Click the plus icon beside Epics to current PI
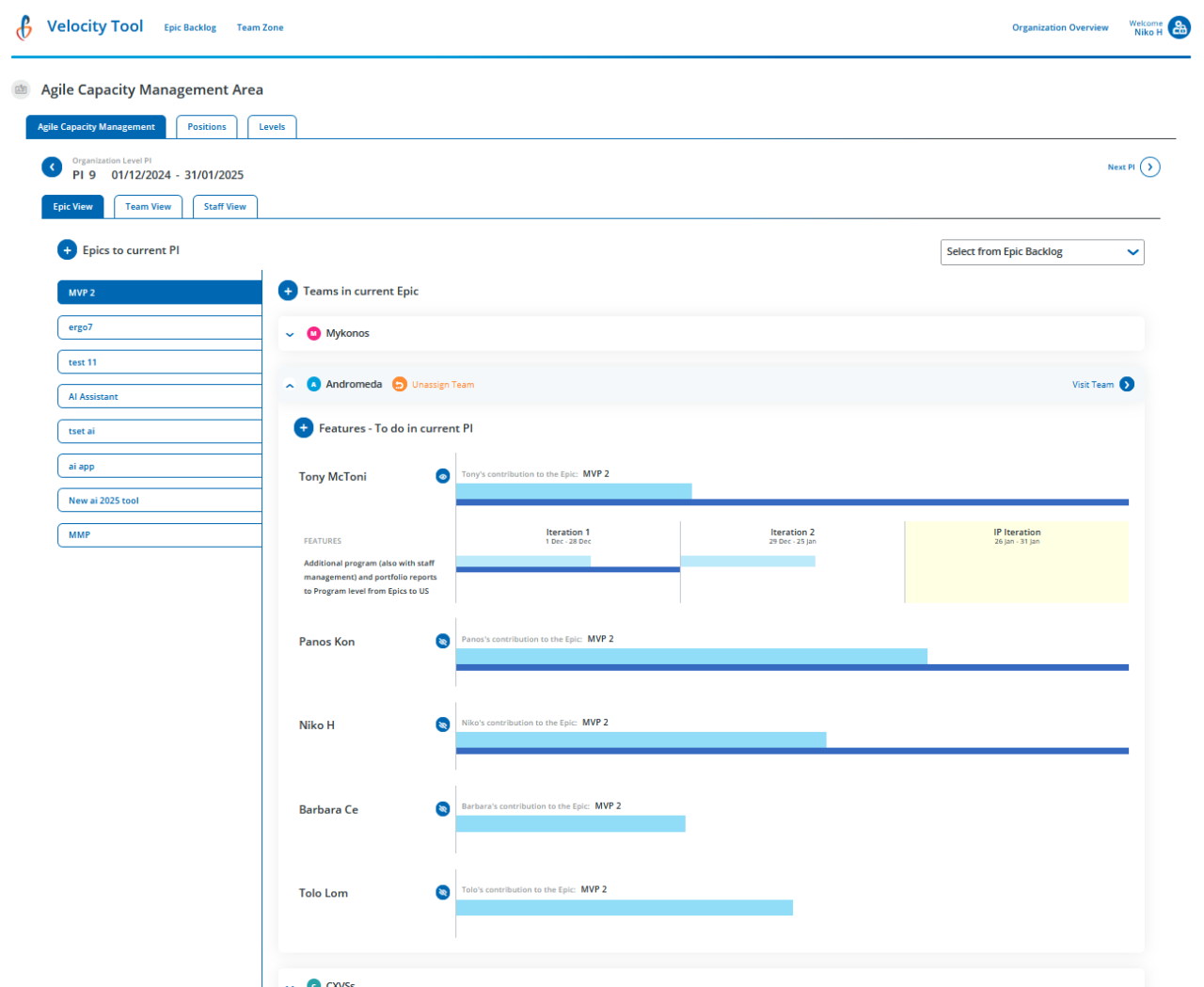The width and height of the screenshot is (1204, 987). pos(67,249)
